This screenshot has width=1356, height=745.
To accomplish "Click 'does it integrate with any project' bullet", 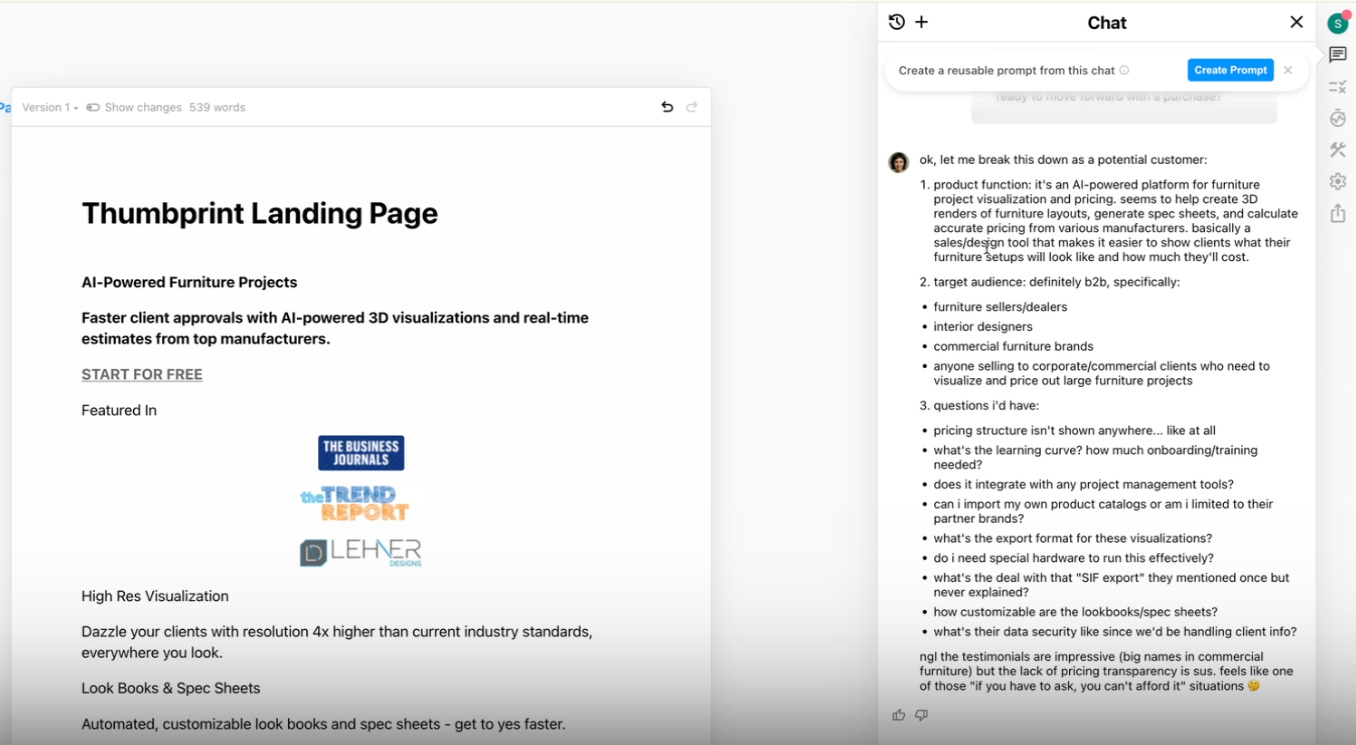I will 1083,485.
